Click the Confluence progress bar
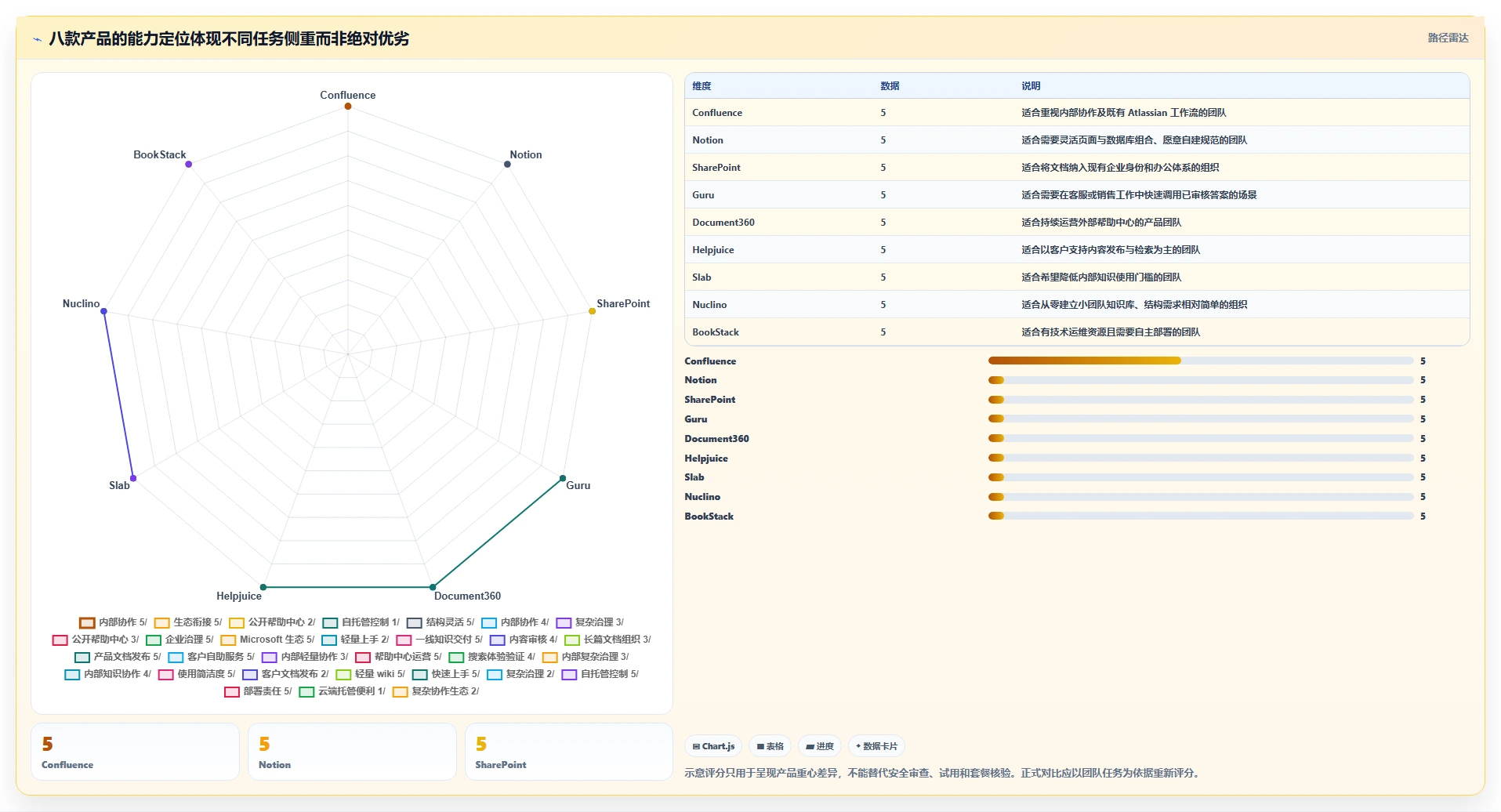The width and height of the screenshot is (1501, 812). click(x=1201, y=361)
